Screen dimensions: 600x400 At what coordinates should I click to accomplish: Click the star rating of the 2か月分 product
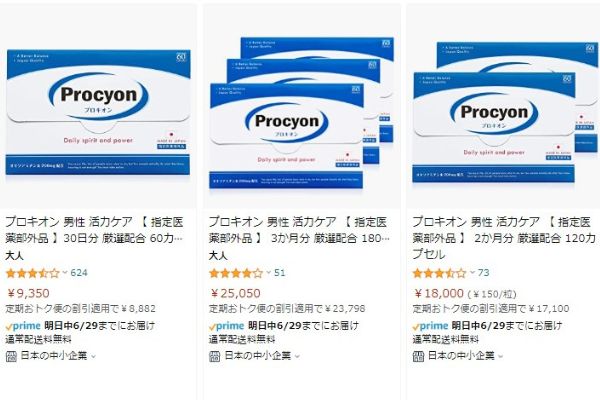pos(440,273)
